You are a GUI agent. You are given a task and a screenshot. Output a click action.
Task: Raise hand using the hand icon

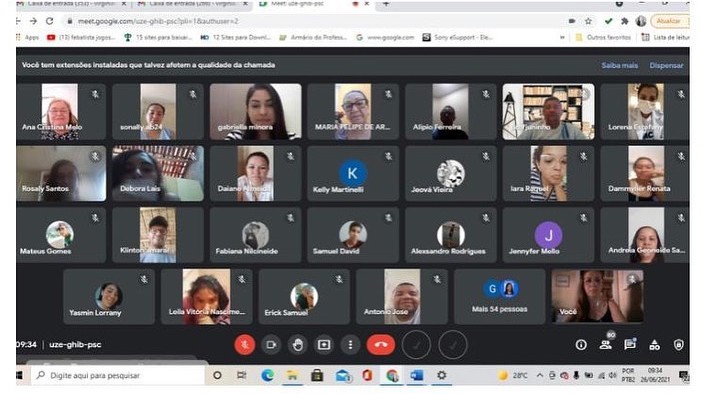tap(298, 345)
